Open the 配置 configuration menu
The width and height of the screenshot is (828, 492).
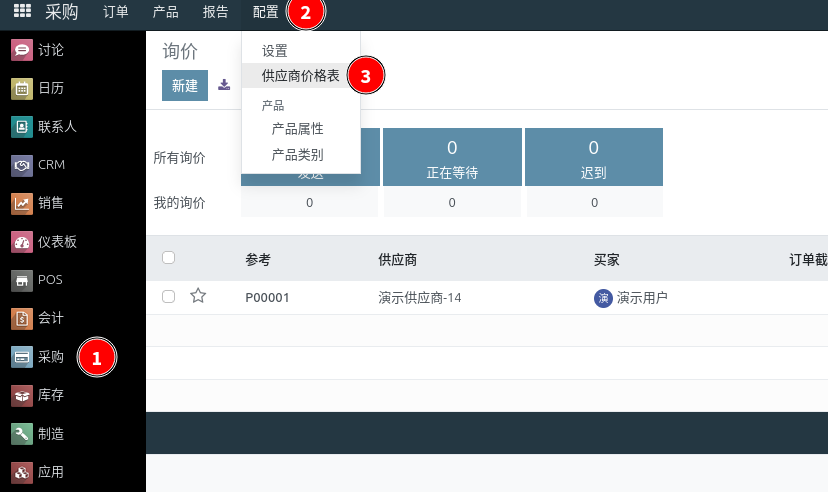tap(265, 12)
